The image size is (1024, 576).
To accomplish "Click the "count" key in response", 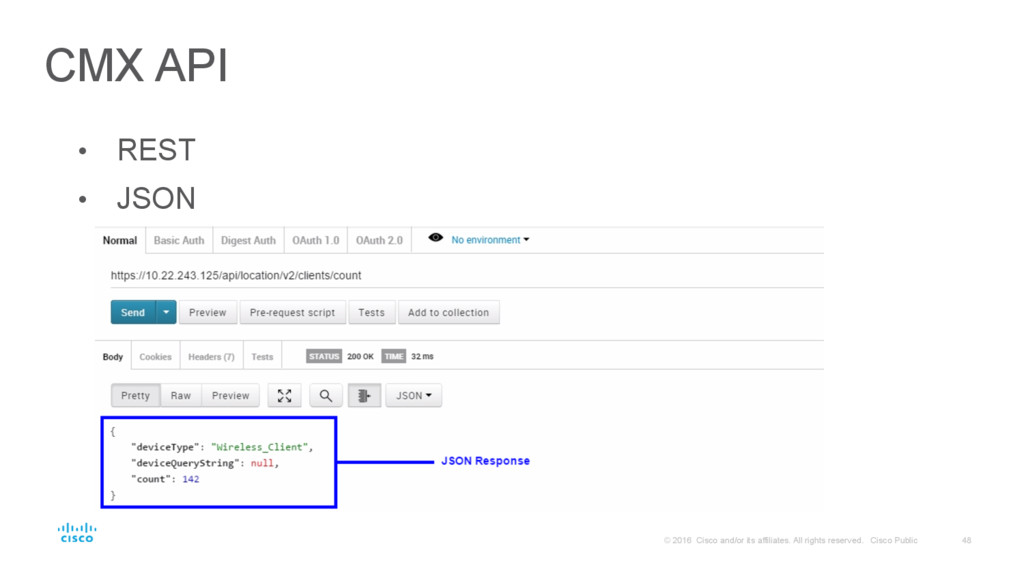I will [152, 479].
